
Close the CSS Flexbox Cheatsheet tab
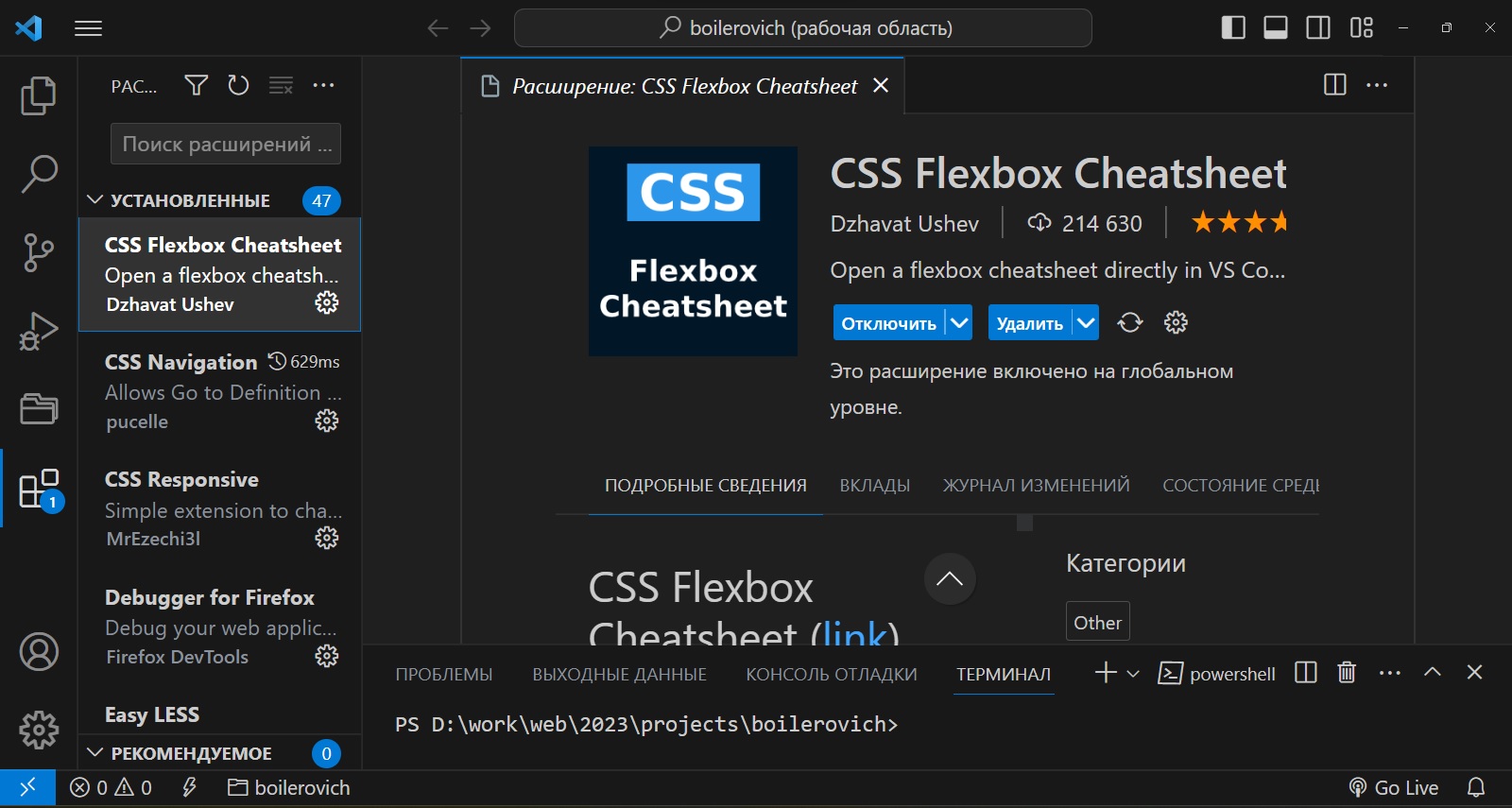pyautogui.click(x=881, y=85)
